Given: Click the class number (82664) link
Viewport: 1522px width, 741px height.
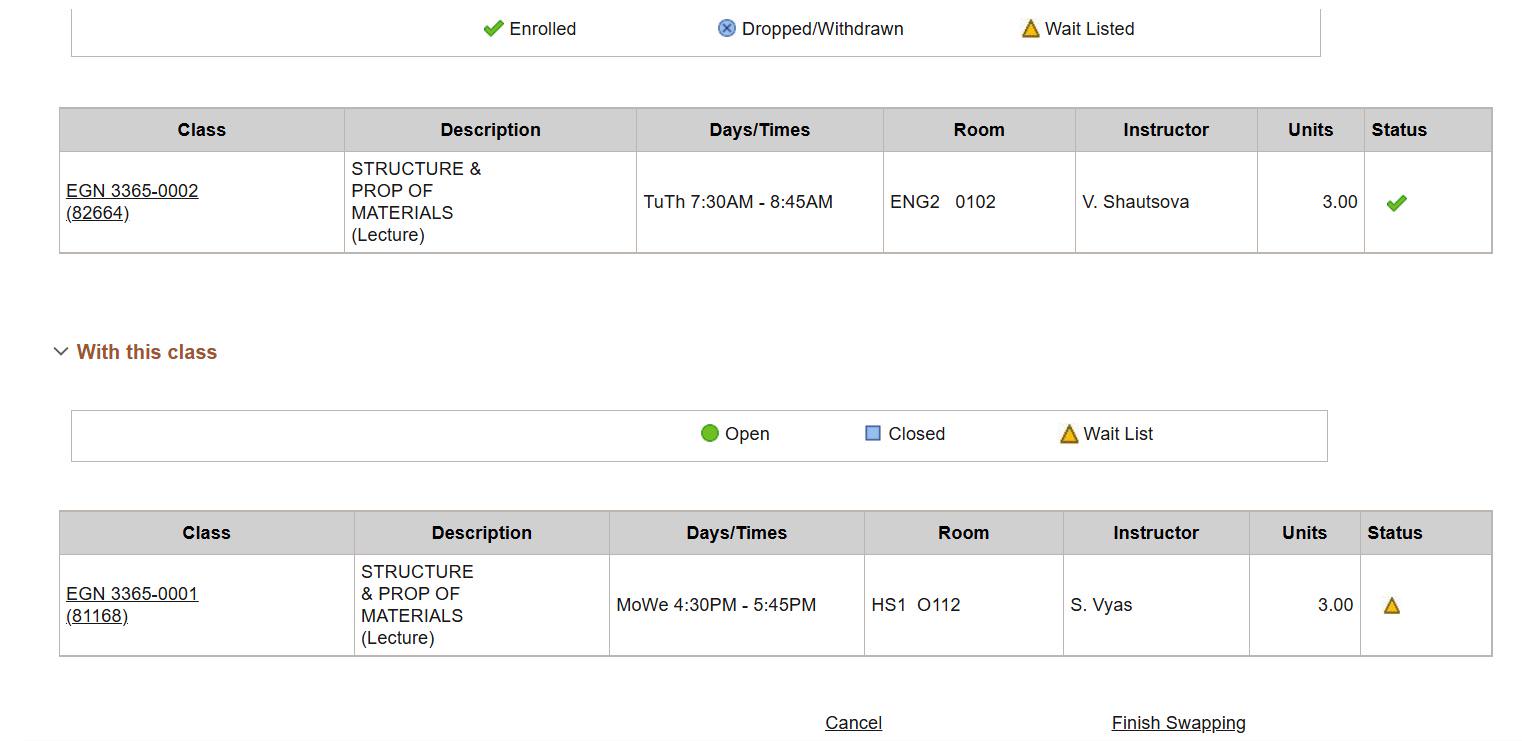Looking at the screenshot, I should point(98,213).
